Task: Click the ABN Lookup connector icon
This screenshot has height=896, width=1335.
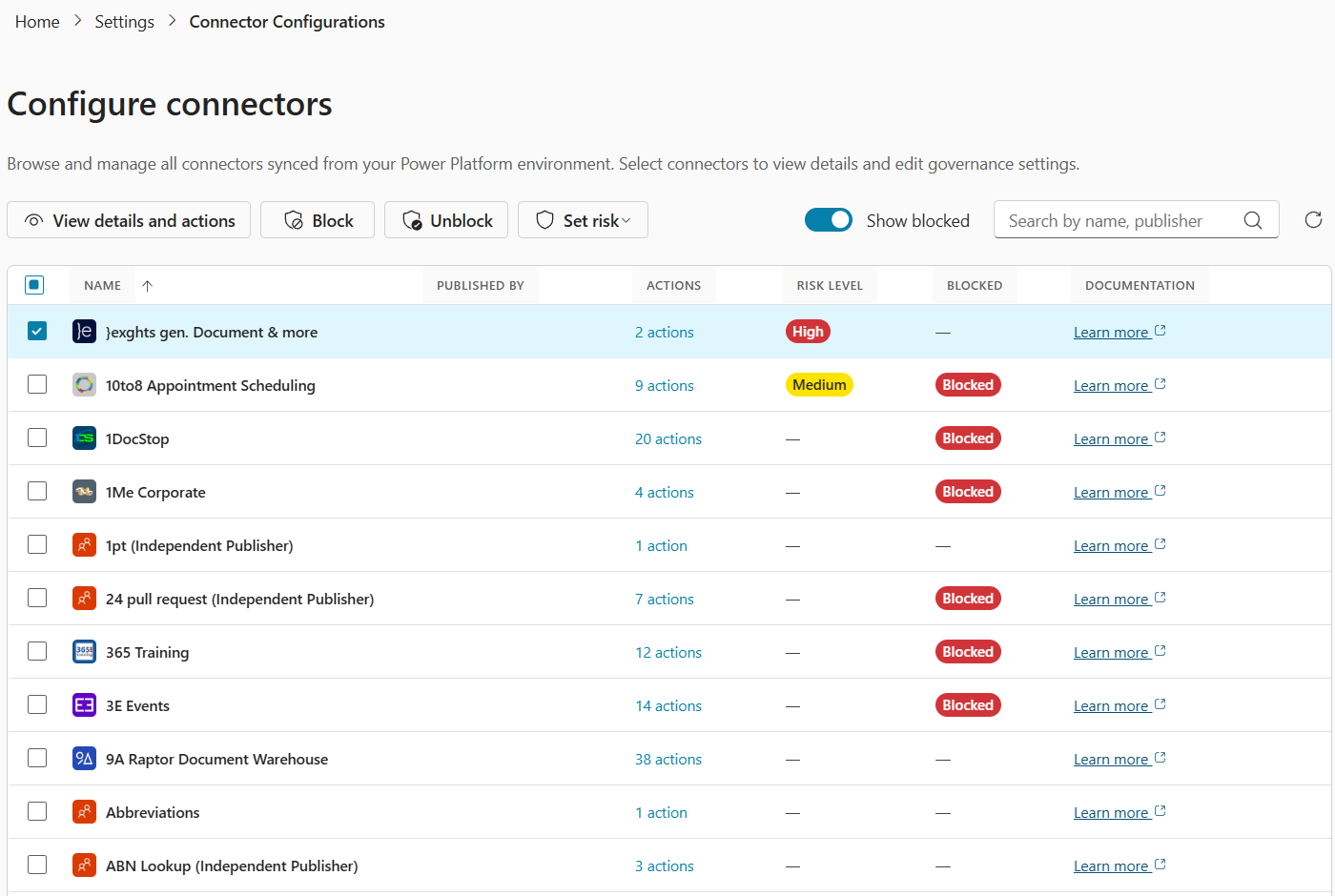Action: click(x=84, y=865)
